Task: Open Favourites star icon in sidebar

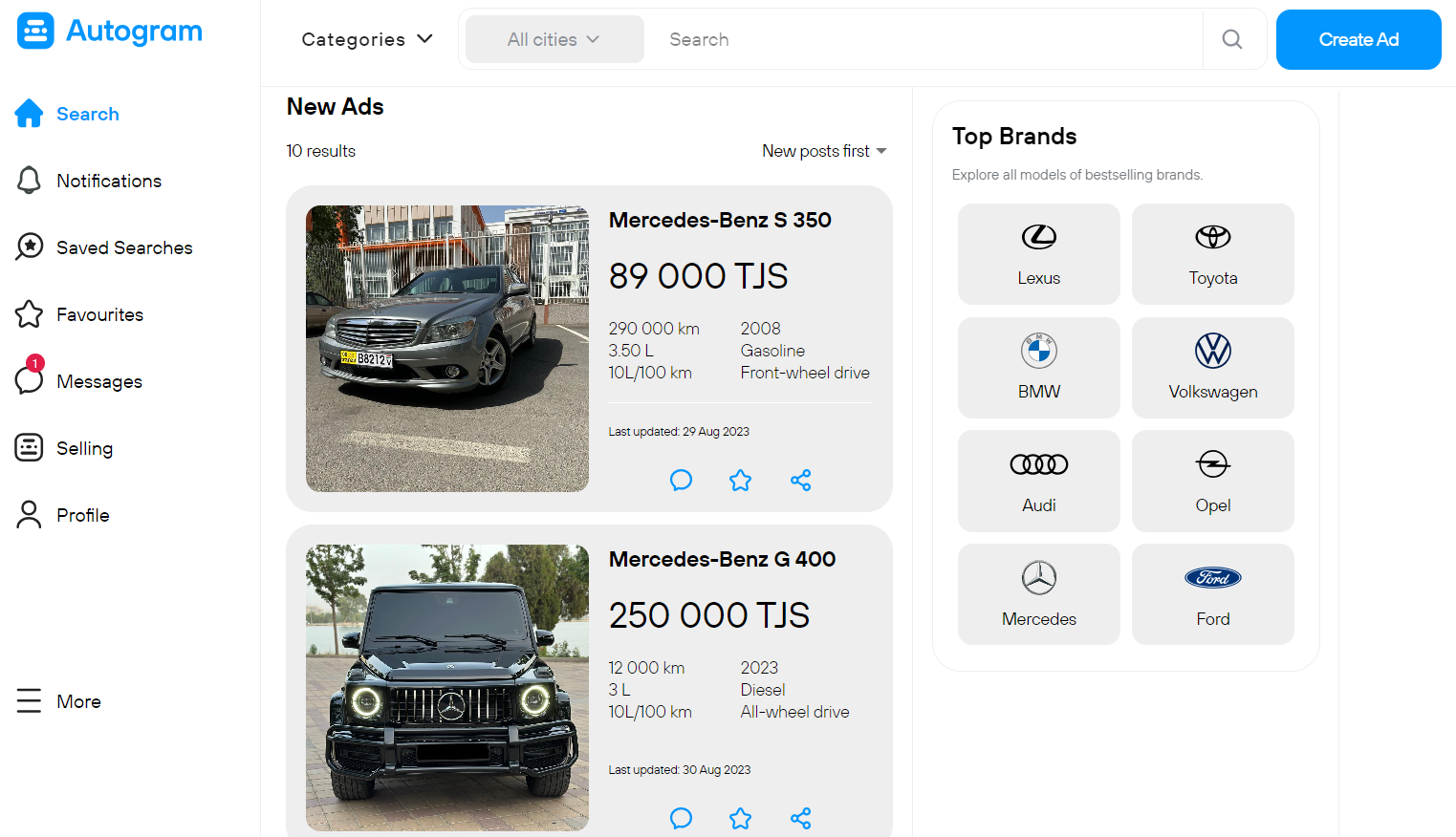Action: 29,314
